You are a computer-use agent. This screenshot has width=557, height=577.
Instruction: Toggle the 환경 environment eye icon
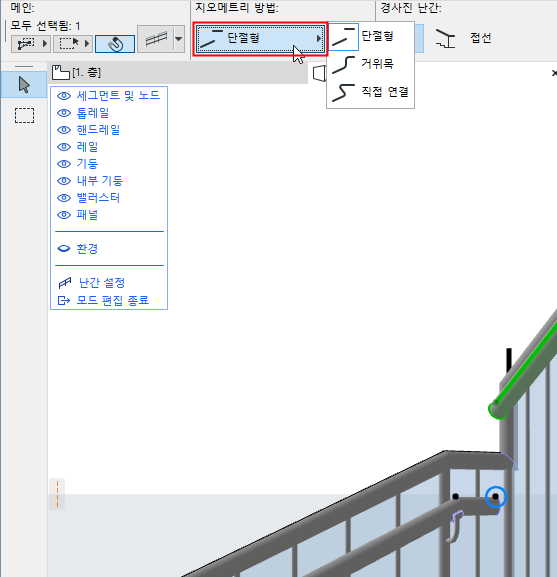point(64,249)
